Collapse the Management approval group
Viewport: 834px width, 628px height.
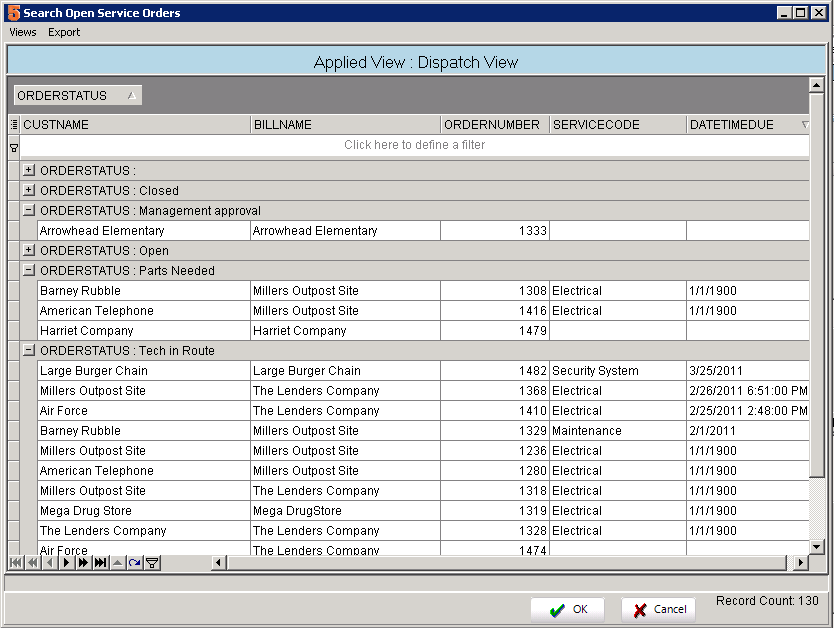click(x=29, y=210)
